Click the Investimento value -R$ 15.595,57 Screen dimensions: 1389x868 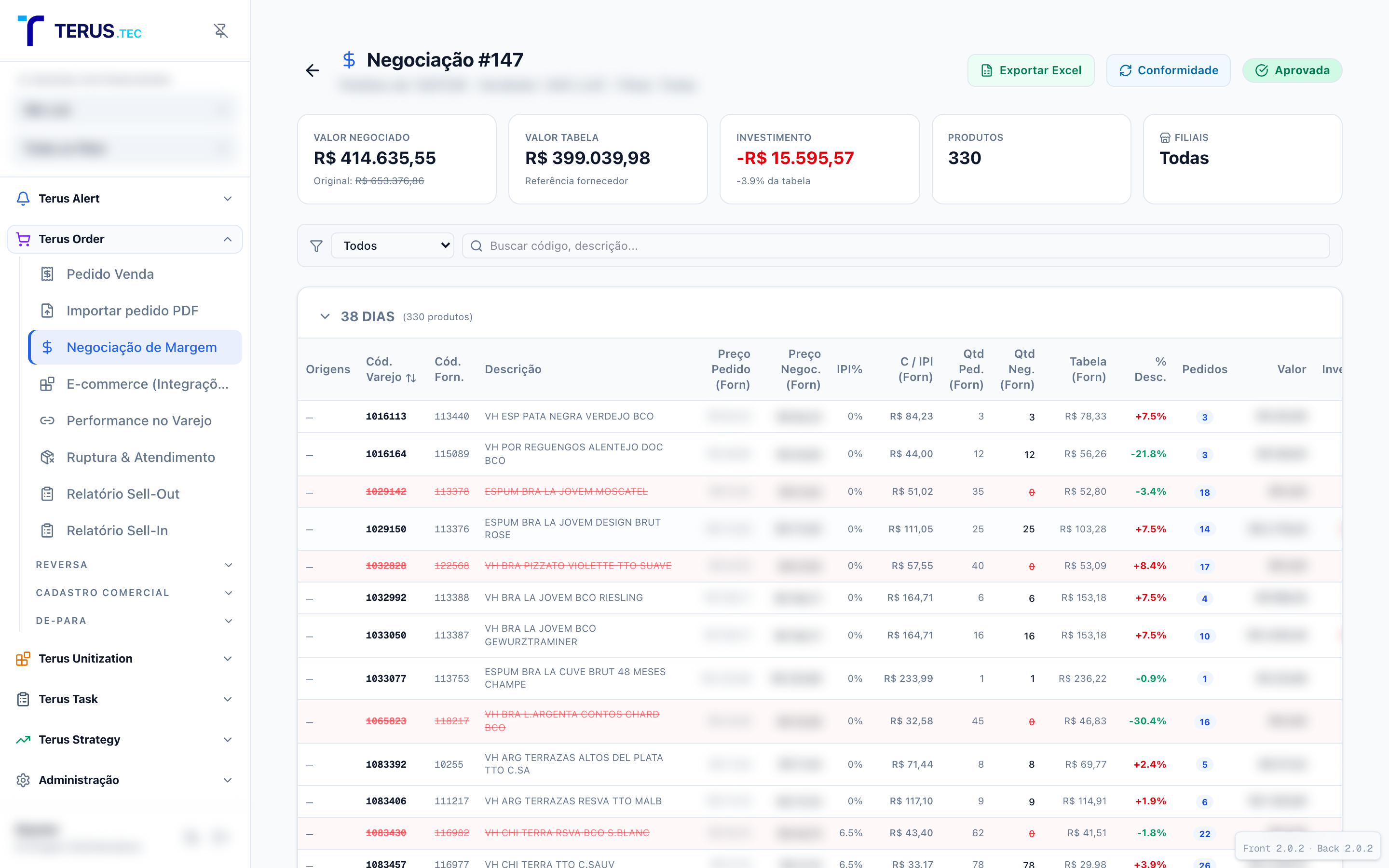(795, 158)
